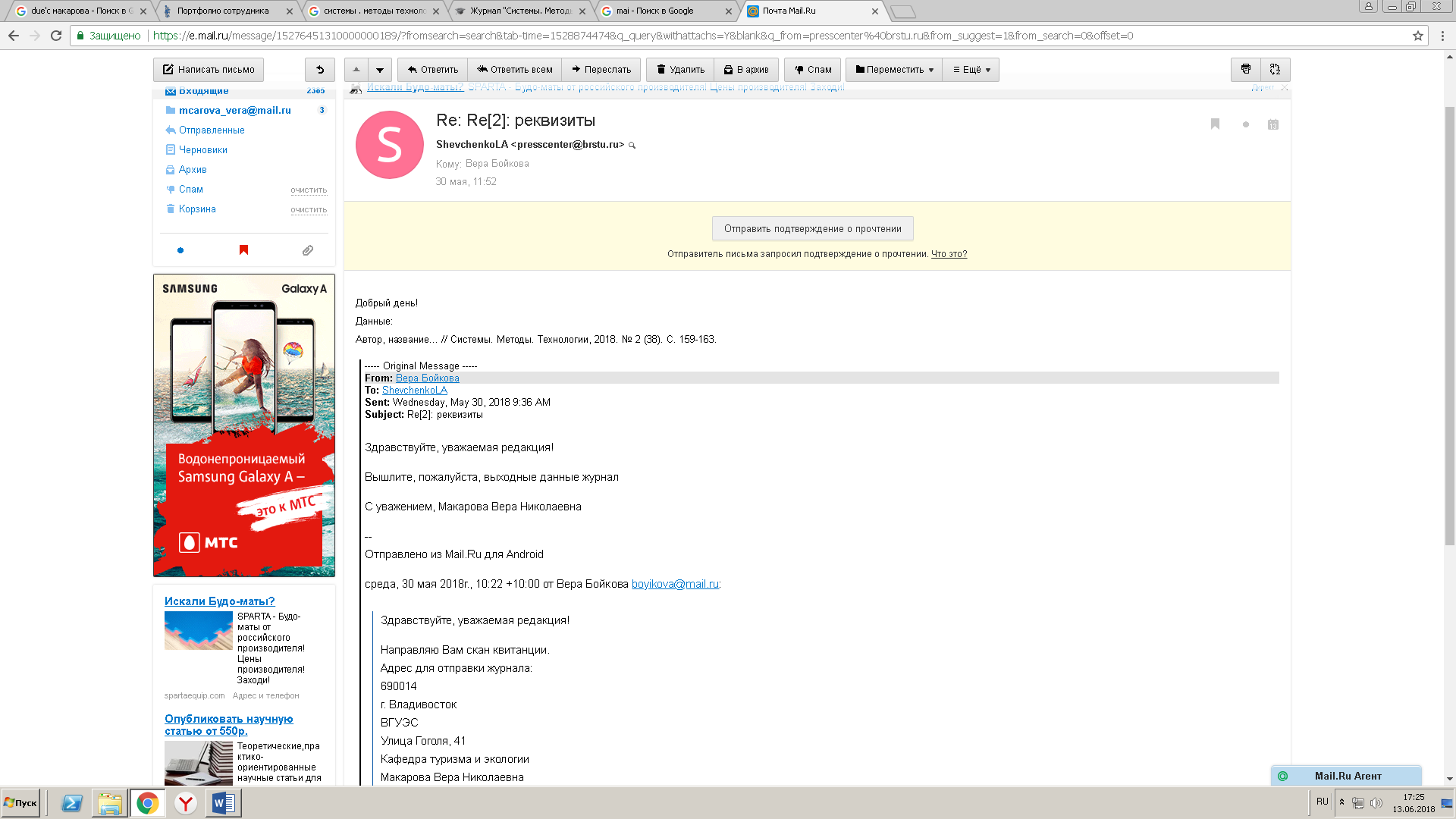This screenshot has height=819, width=1456.
Task: Open the Переместить dropdown
Action: (894, 69)
